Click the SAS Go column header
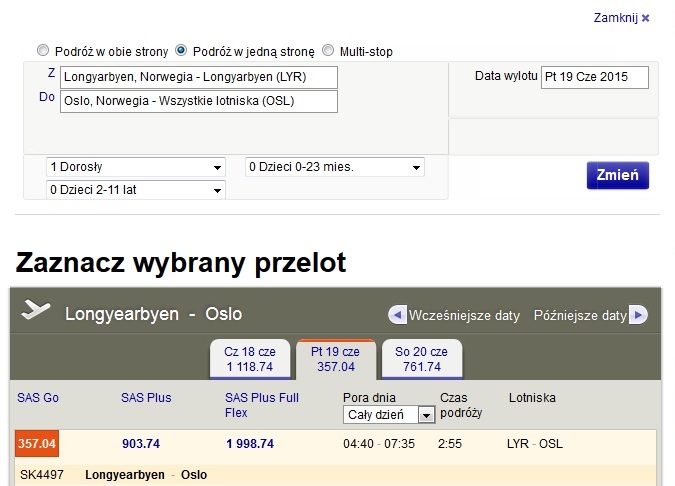 click(x=38, y=398)
